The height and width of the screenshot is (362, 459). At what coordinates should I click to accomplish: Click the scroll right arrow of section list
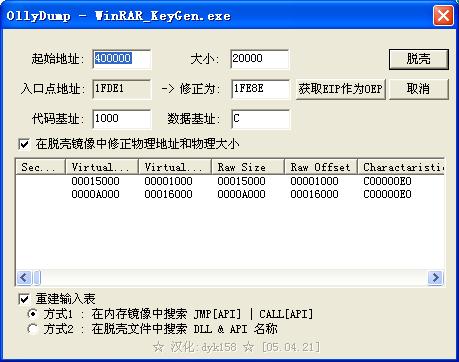(436, 277)
